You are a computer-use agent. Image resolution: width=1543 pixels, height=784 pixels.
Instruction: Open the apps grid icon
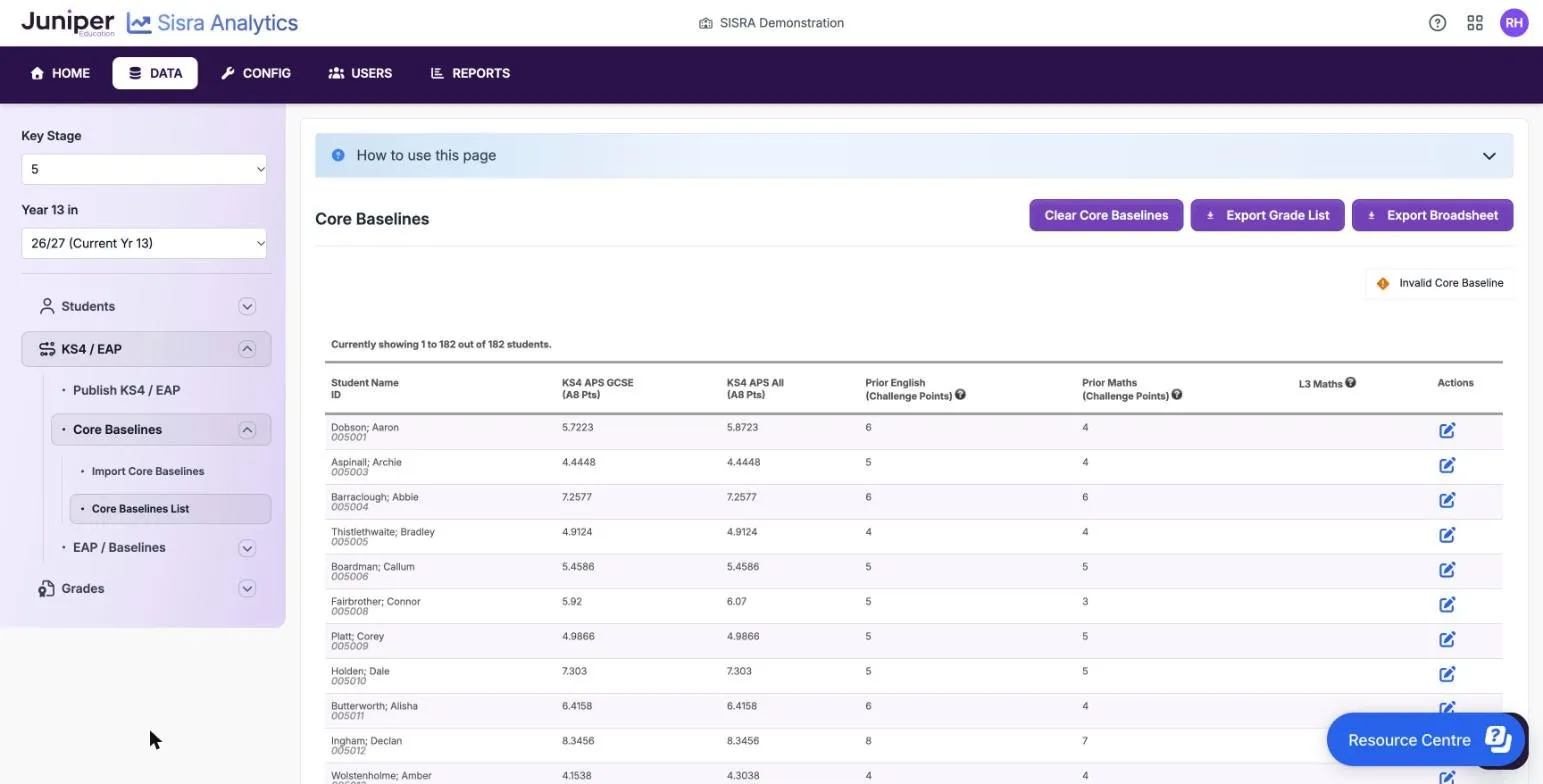point(1474,23)
